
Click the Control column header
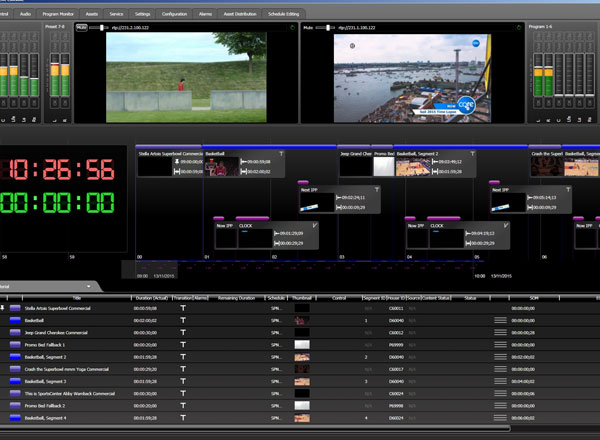pyautogui.click(x=339, y=298)
